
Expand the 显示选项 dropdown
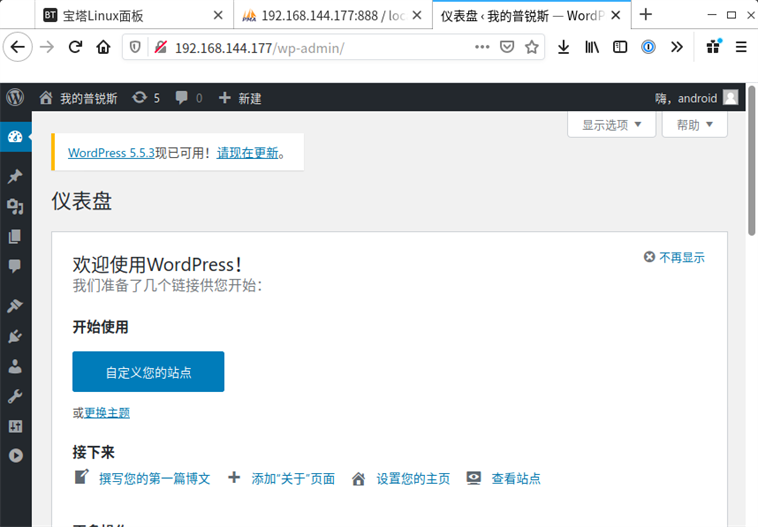click(x=612, y=125)
